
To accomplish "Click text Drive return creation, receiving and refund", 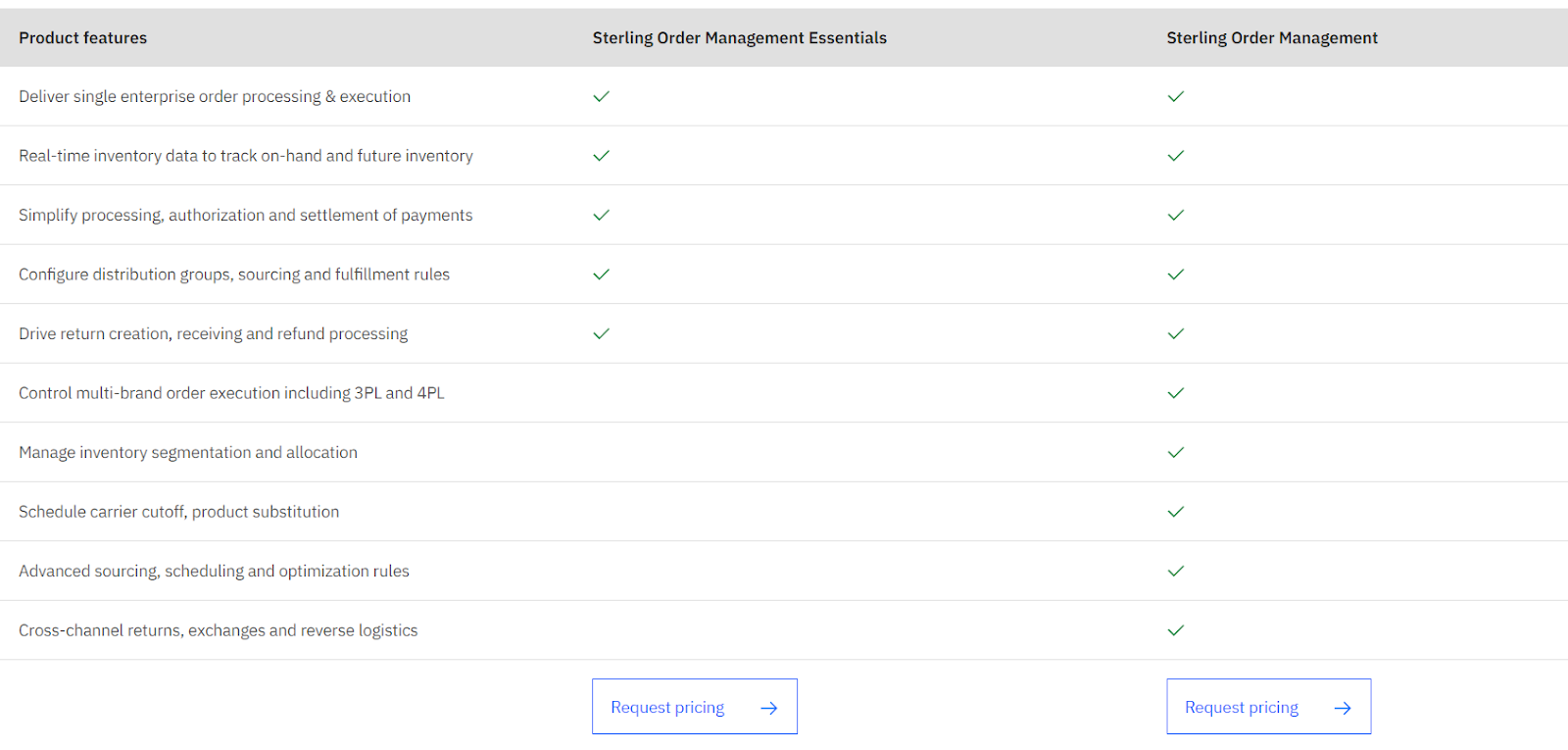I will coord(214,333).
